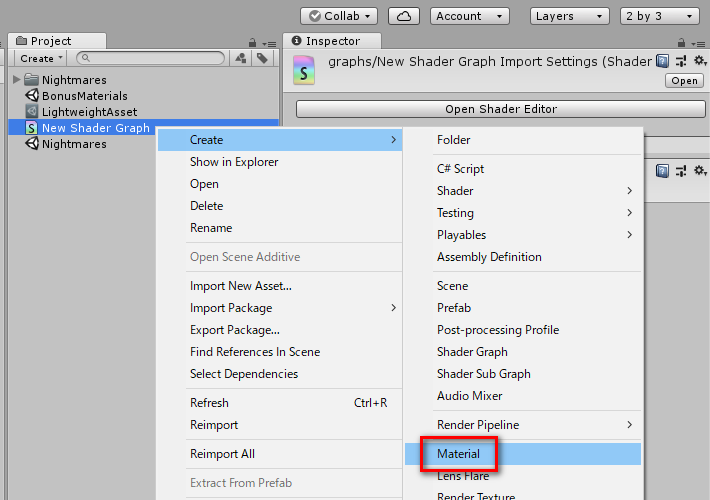Choose Rename from context menu
This screenshot has width=710, height=500.
tap(280, 228)
